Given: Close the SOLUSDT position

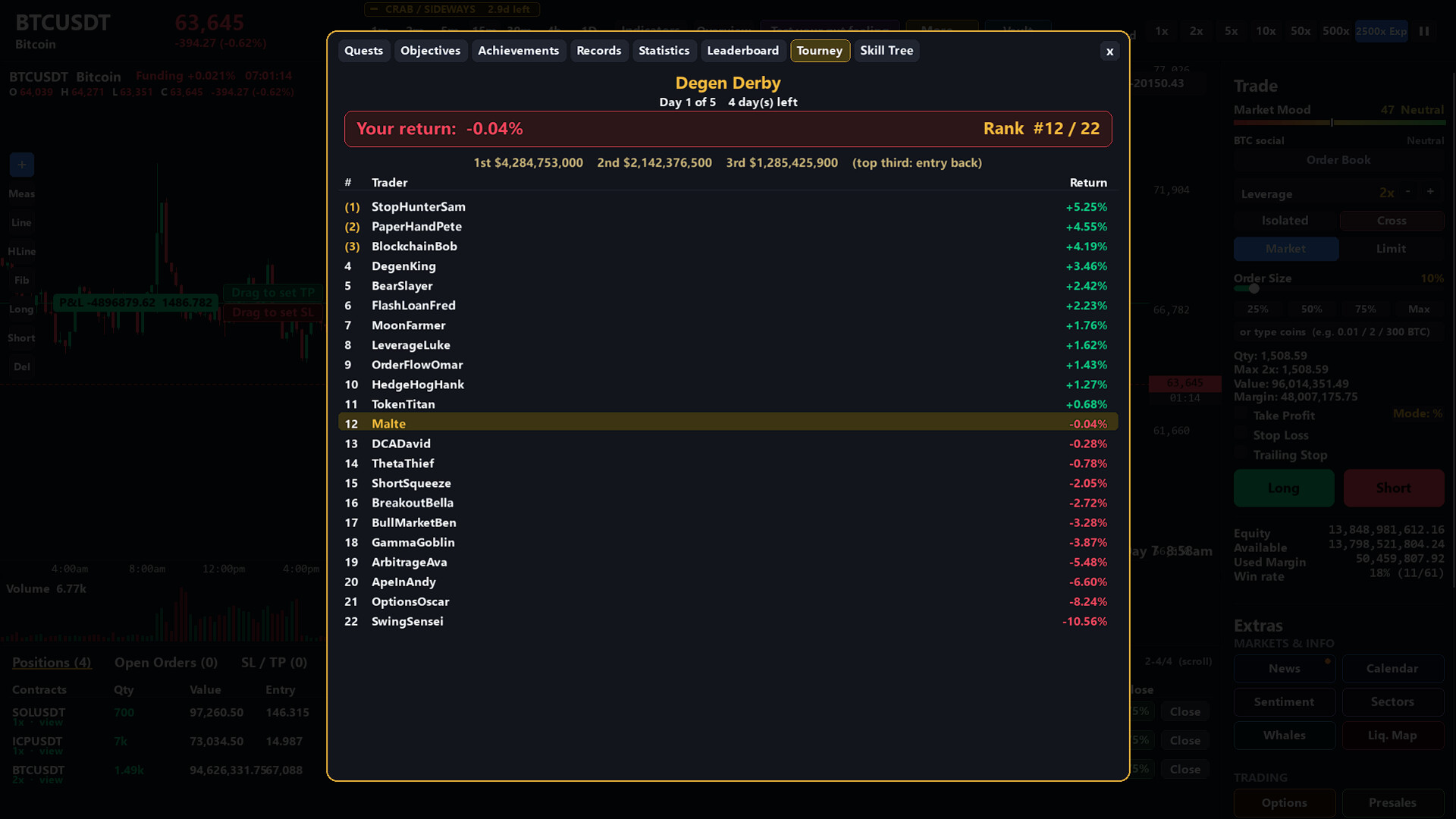Looking at the screenshot, I should pyautogui.click(x=1185, y=712).
